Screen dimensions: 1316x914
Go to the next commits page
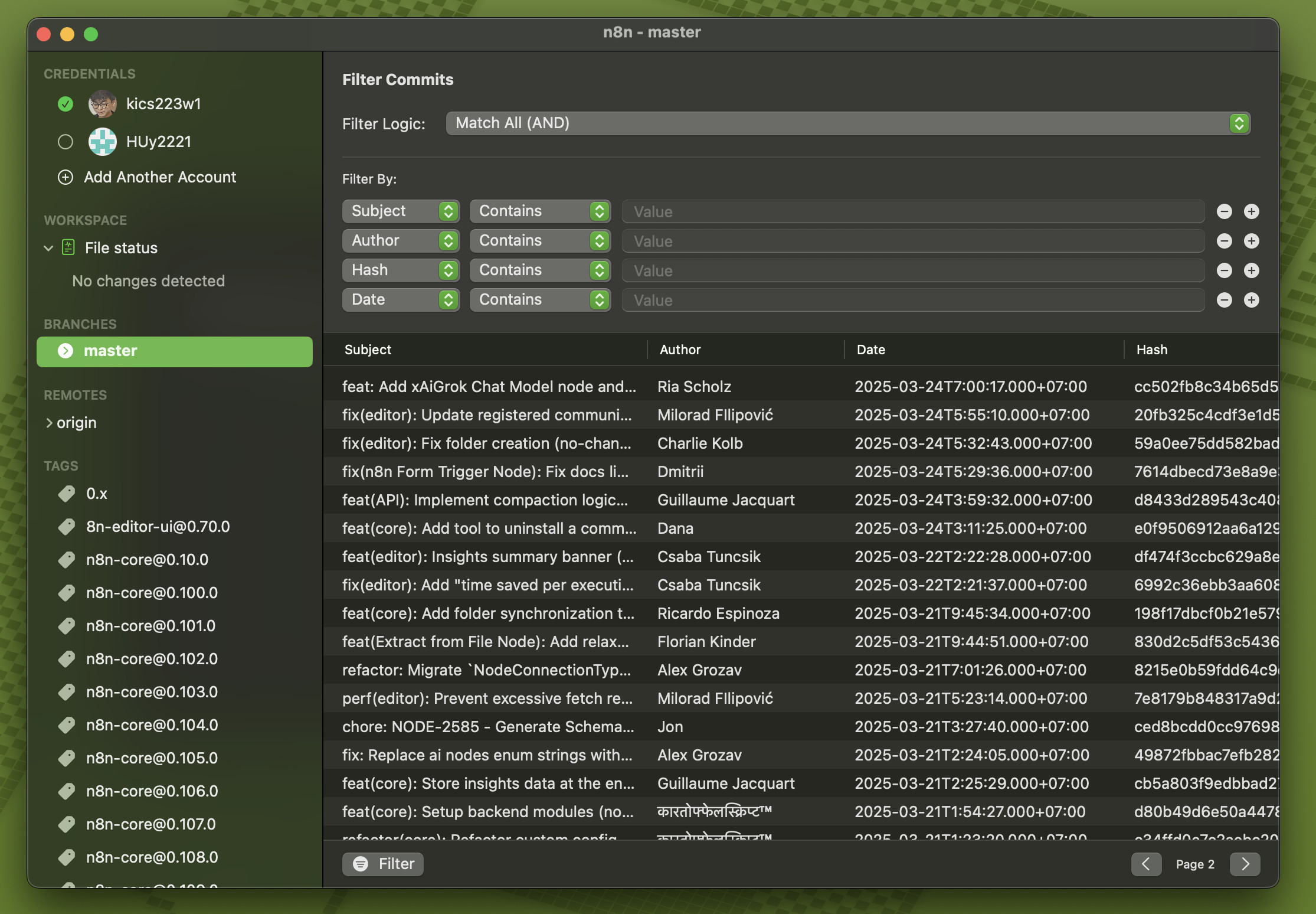1245,864
